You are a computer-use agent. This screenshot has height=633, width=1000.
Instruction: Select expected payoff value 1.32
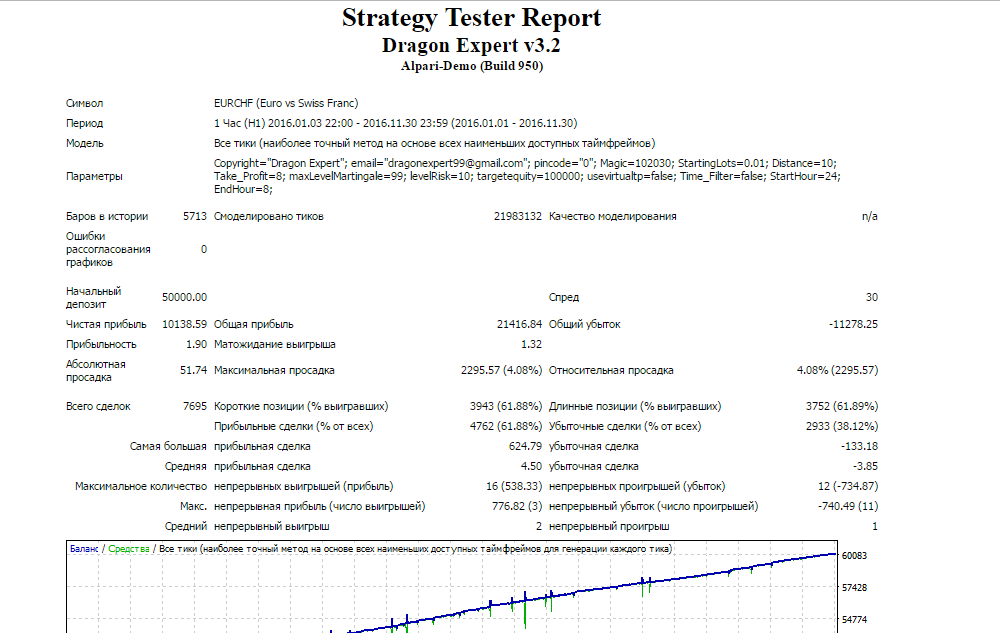(x=531, y=344)
